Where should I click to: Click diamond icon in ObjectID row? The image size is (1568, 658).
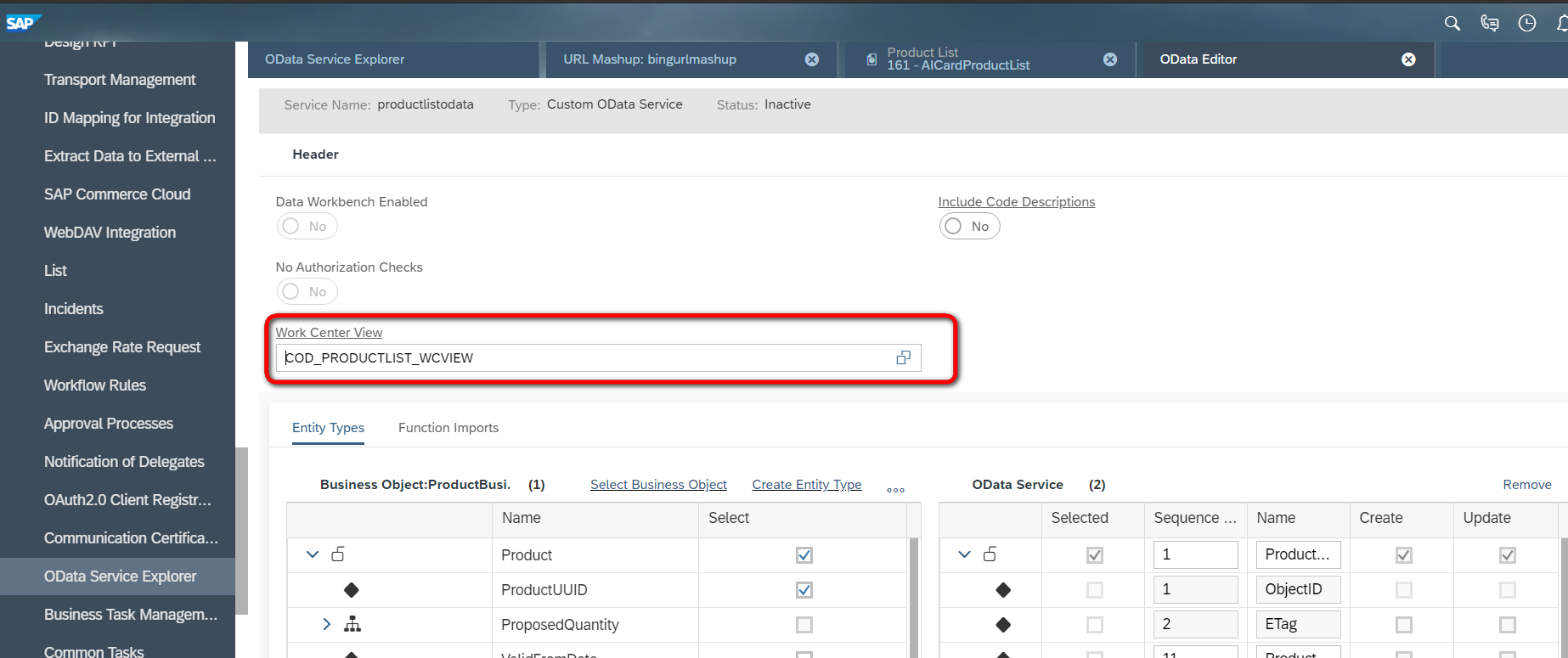(1003, 589)
